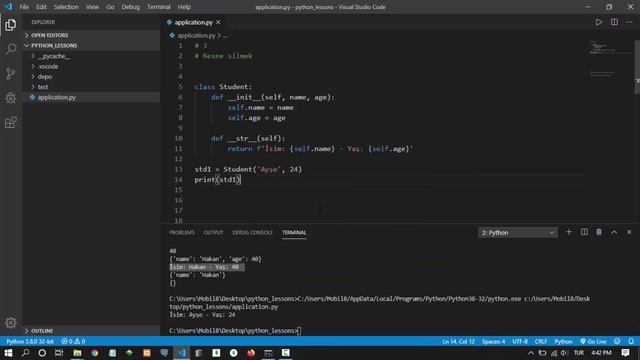Open the Edit menu
This screenshot has width=640, height=360.
41,7
